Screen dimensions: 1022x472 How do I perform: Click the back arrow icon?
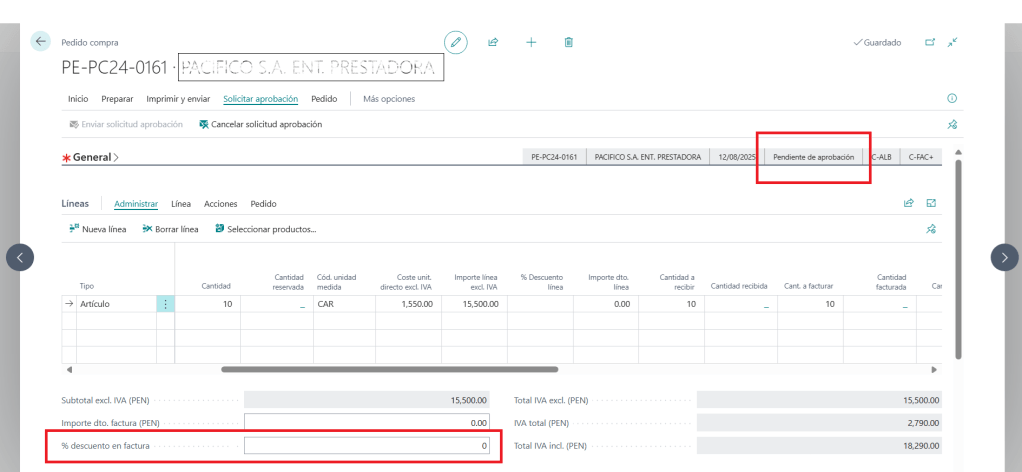(x=41, y=42)
